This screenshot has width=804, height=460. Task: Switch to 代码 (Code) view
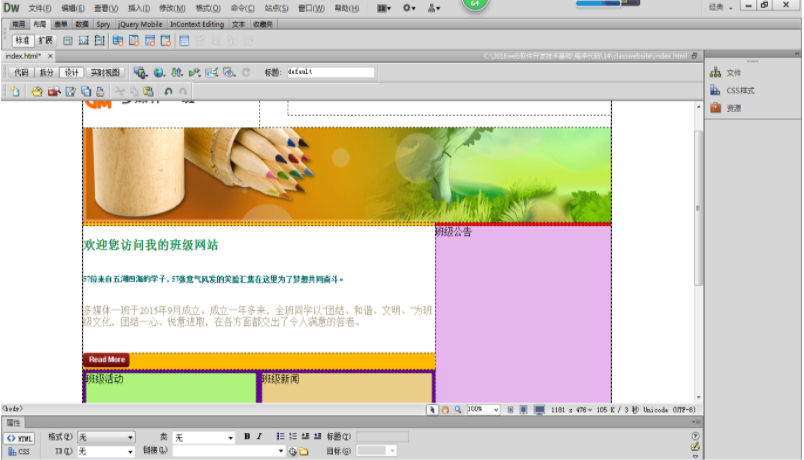[x=21, y=73]
